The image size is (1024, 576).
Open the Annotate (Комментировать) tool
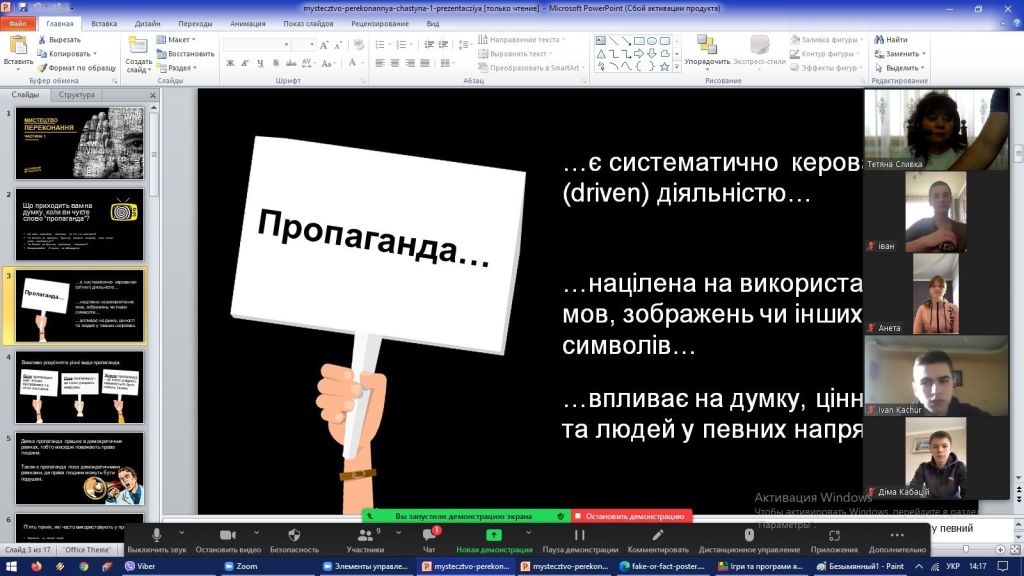coord(657,540)
